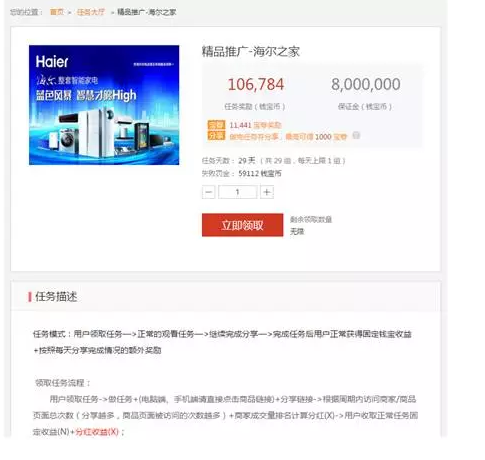Open the 任务大厅 breadcrumb link
The height and width of the screenshot is (460, 485).
coord(91,12)
